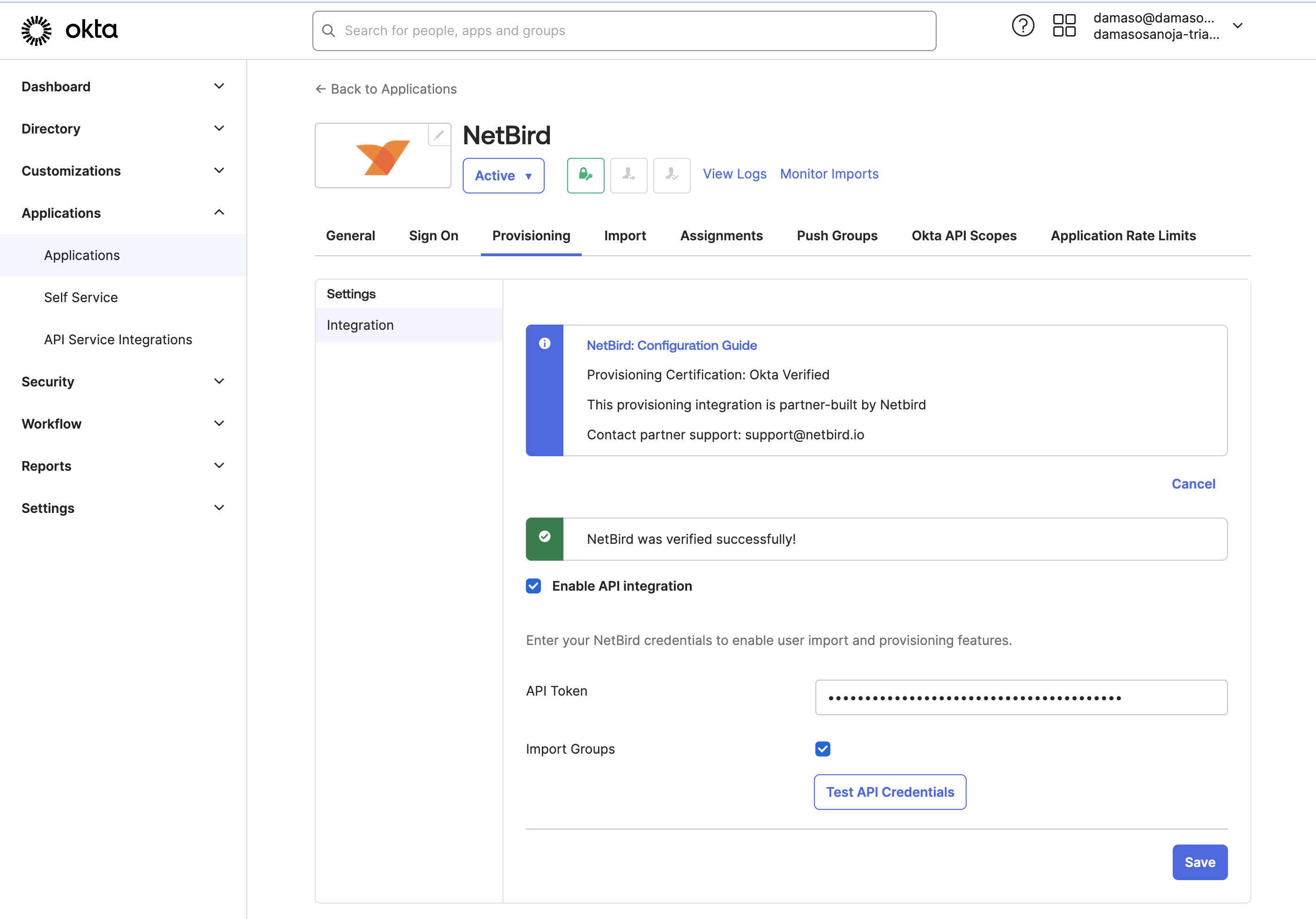Image resolution: width=1316 pixels, height=919 pixels.
Task: Uncheck the Import Groups checkbox
Action: [822, 749]
